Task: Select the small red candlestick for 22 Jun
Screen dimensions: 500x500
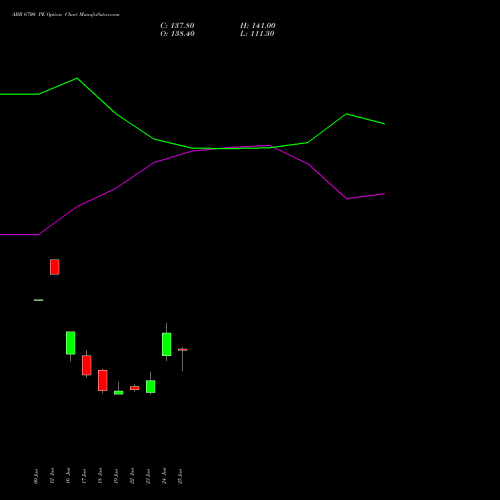Action: 135,388
